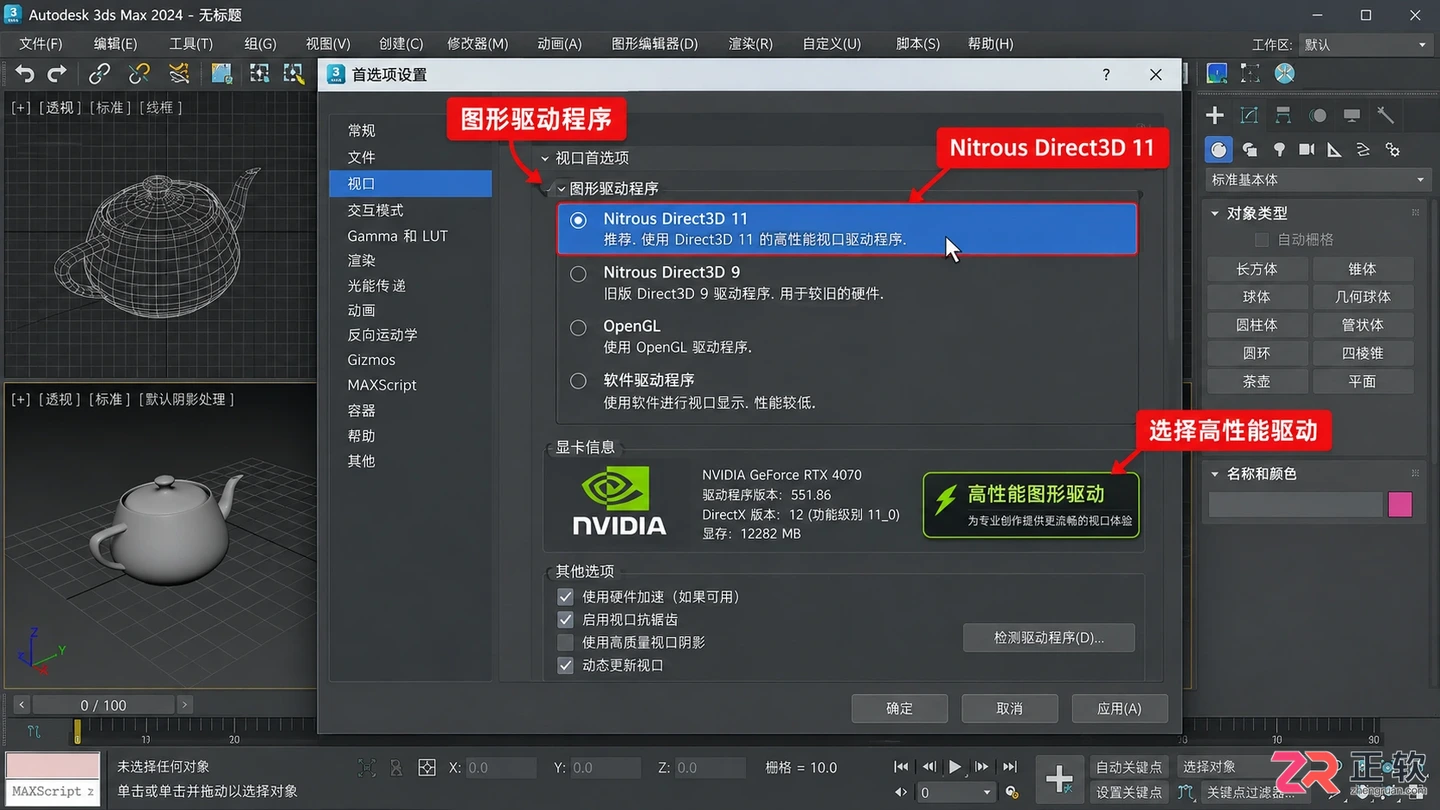Select the Link (chain) tool
Image resolution: width=1440 pixels, height=810 pixels.
tap(99, 74)
